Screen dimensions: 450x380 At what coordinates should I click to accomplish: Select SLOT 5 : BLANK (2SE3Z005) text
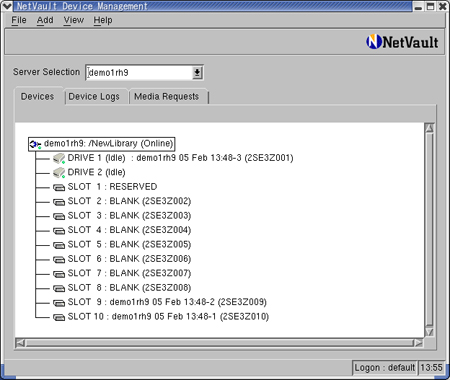click(x=129, y=244)
